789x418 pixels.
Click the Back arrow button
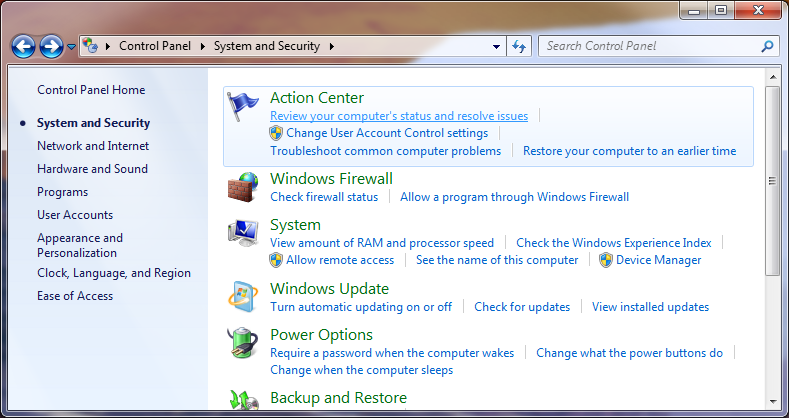23,47
